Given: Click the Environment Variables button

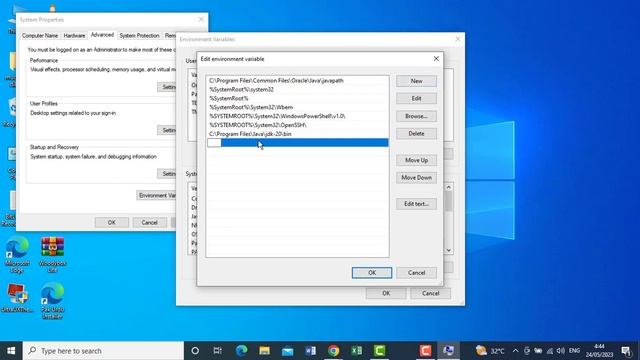Looking at the screenshot, I should 157,196.
